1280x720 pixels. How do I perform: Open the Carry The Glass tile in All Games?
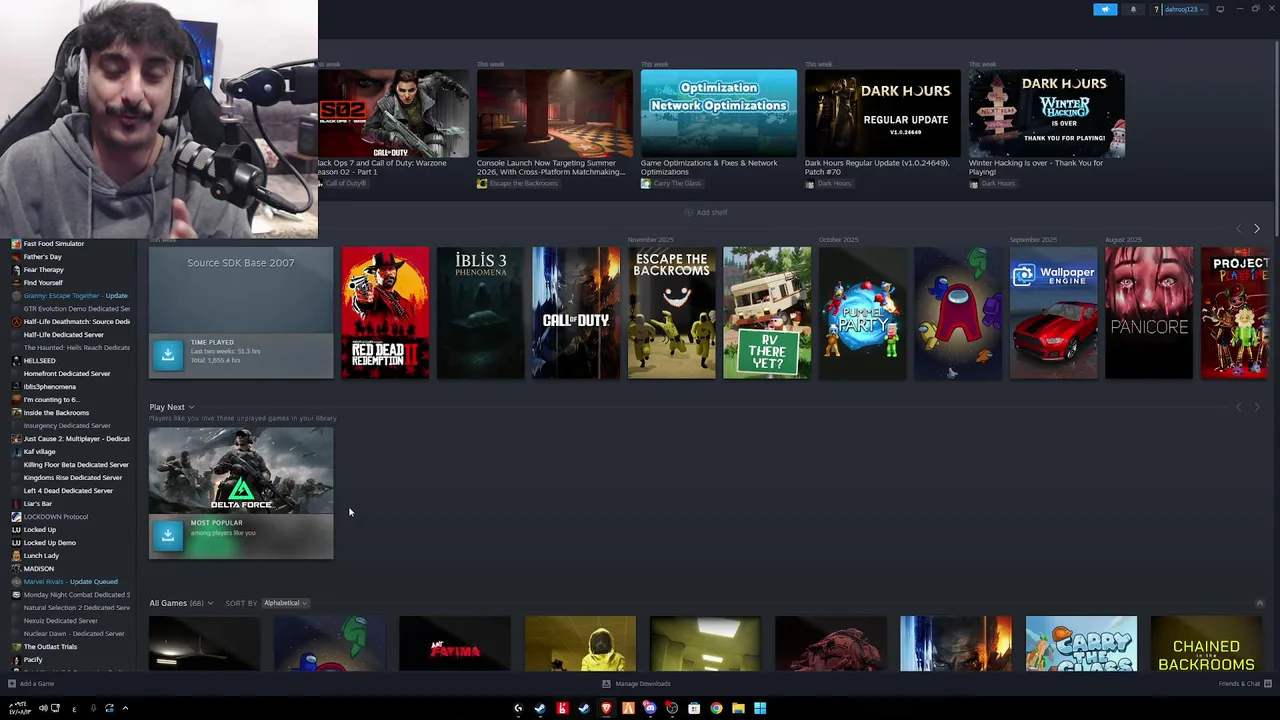pyautogui.click(x=1081, y=643)
